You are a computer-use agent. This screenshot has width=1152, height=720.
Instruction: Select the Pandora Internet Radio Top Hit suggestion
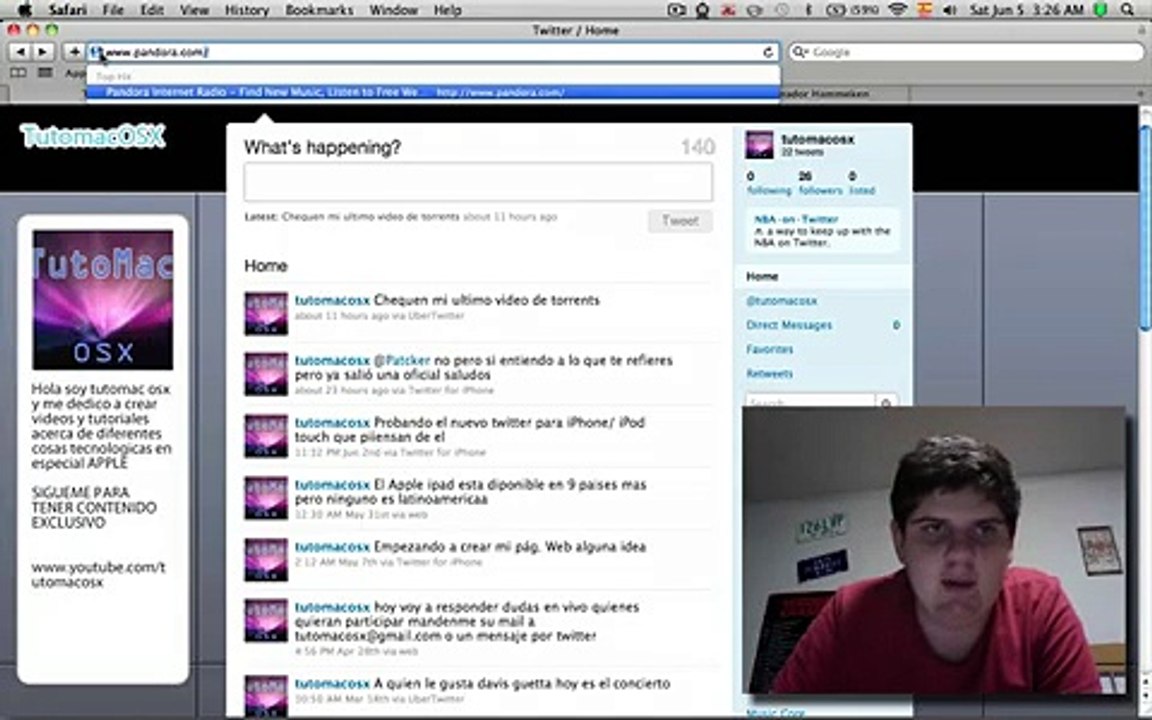433,92
